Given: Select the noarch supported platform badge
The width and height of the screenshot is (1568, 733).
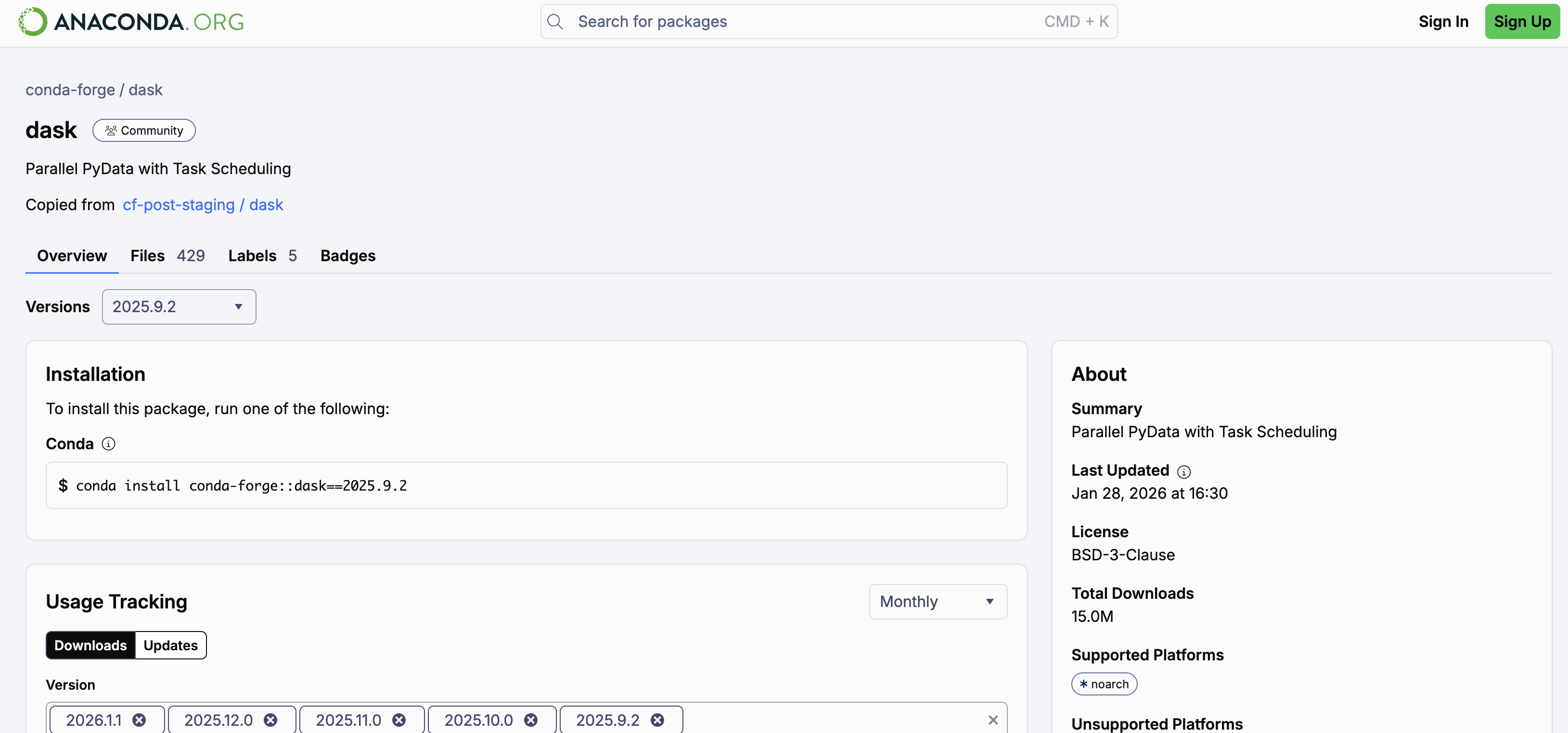Looking at the screenshot, I should click(1104, 684).
